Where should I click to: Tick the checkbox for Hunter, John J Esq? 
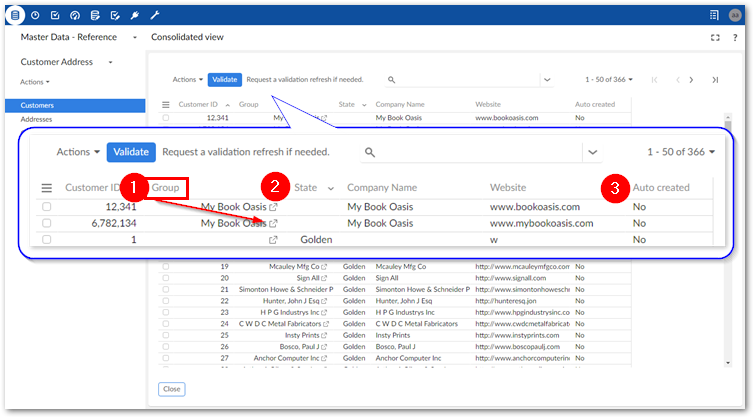(x=166, y=300)
